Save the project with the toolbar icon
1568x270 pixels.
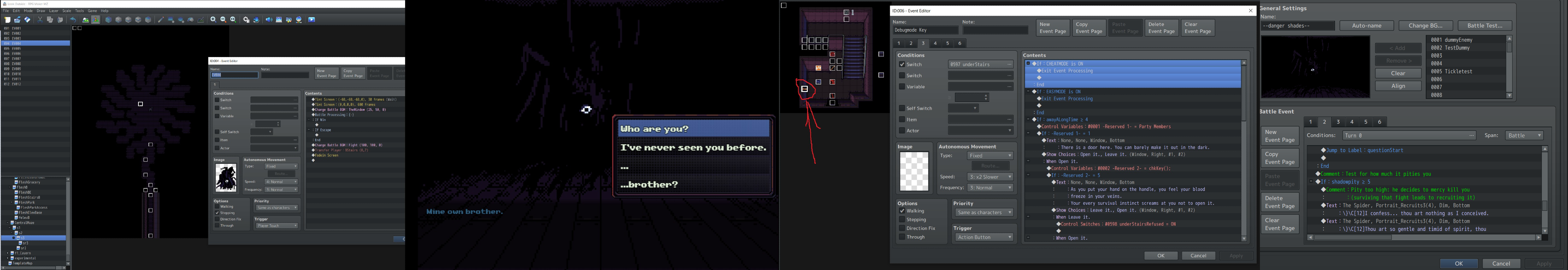(27, 20)
